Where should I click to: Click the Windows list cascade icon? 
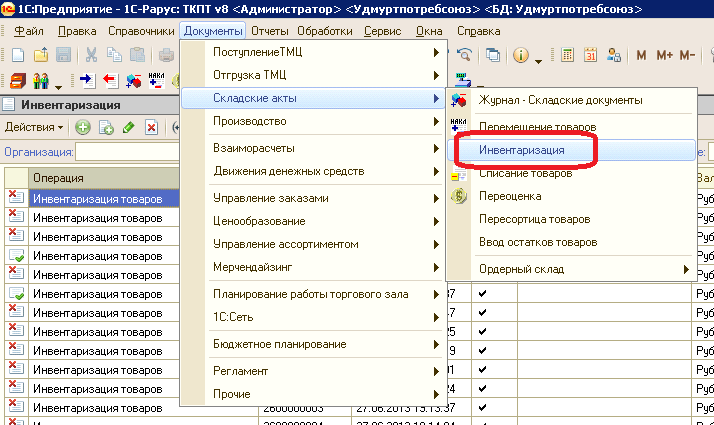pos(493,55)
